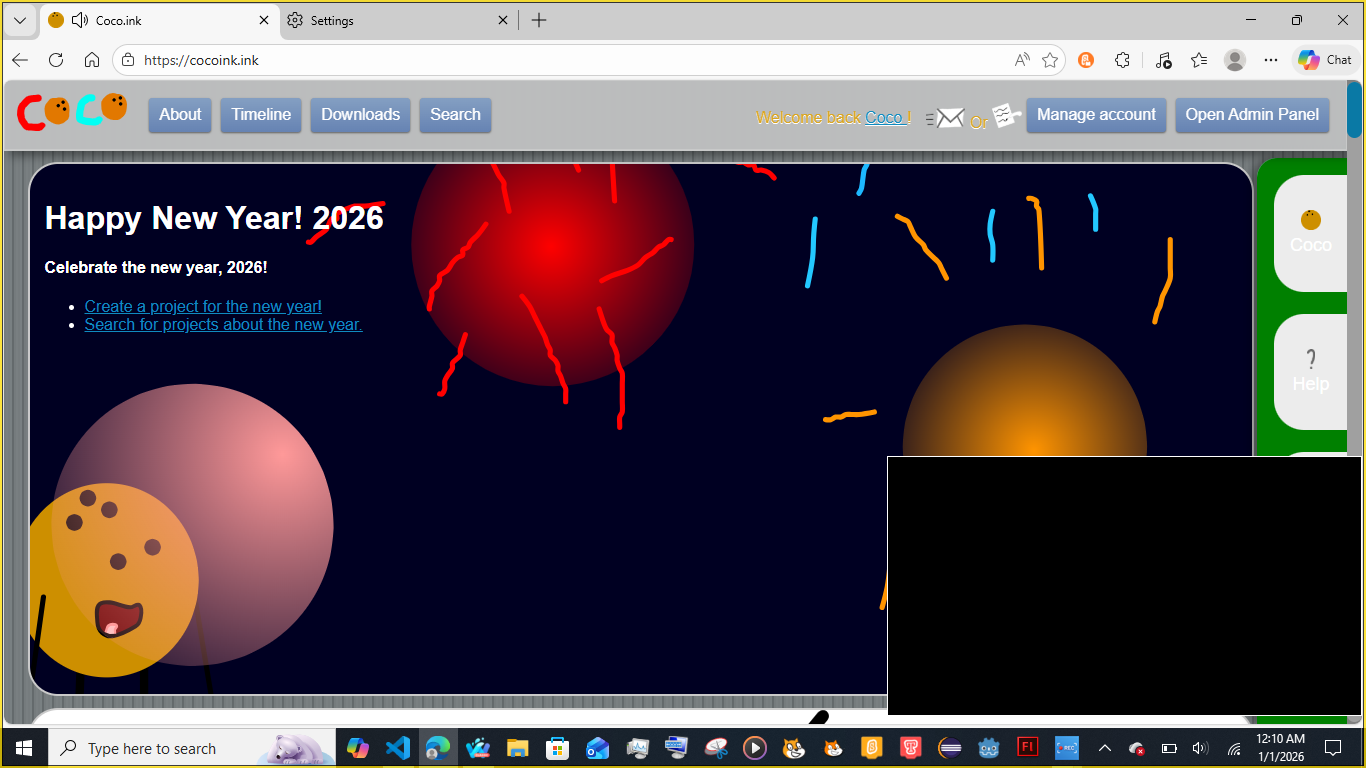Click the Read aloud icon in the address bar
Image resolution: width=1366 pixels, height=768 pixels.
(1021, 60)
